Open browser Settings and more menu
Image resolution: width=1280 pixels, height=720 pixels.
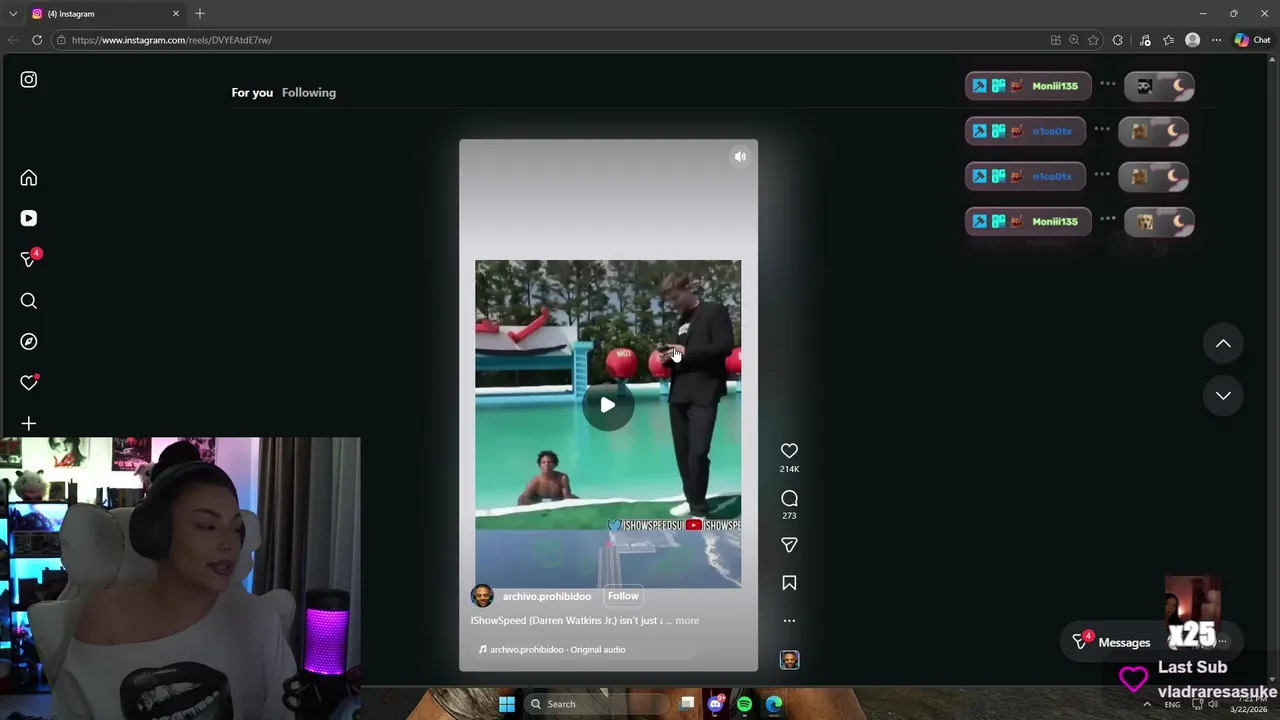[x=1216, y=40]
